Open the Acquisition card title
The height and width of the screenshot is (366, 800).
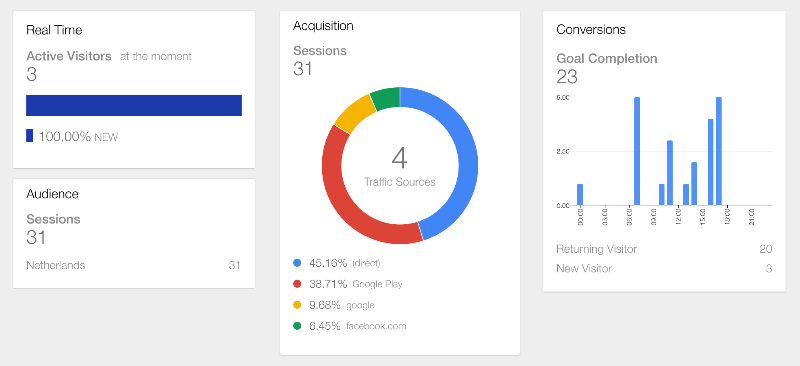pyautogui.click(x=323, y=26)
